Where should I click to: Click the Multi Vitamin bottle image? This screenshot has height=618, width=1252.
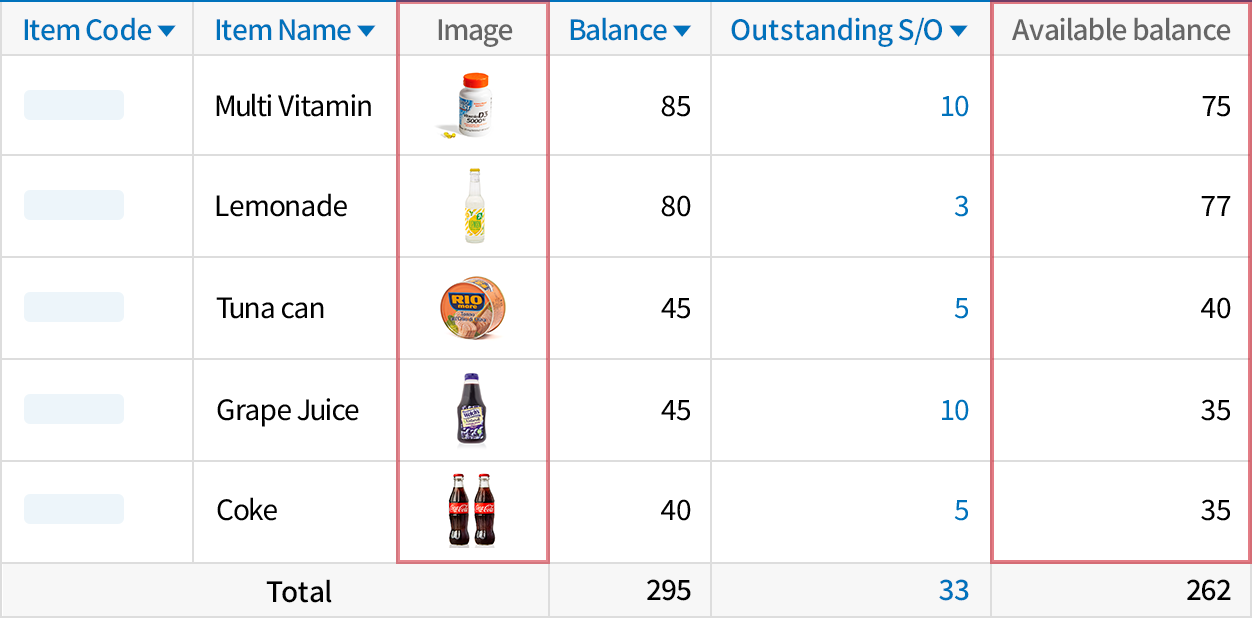tap(472, 104)
